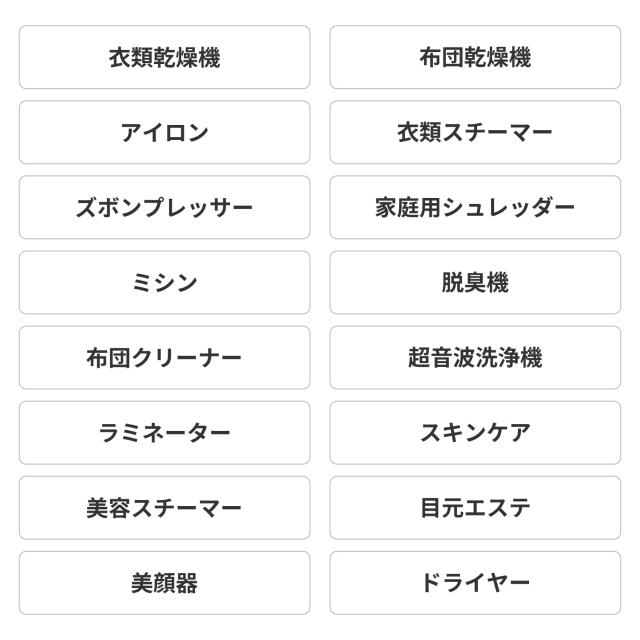Go to the clothes dryer 衣類乾燥機 link

[164, 58]
